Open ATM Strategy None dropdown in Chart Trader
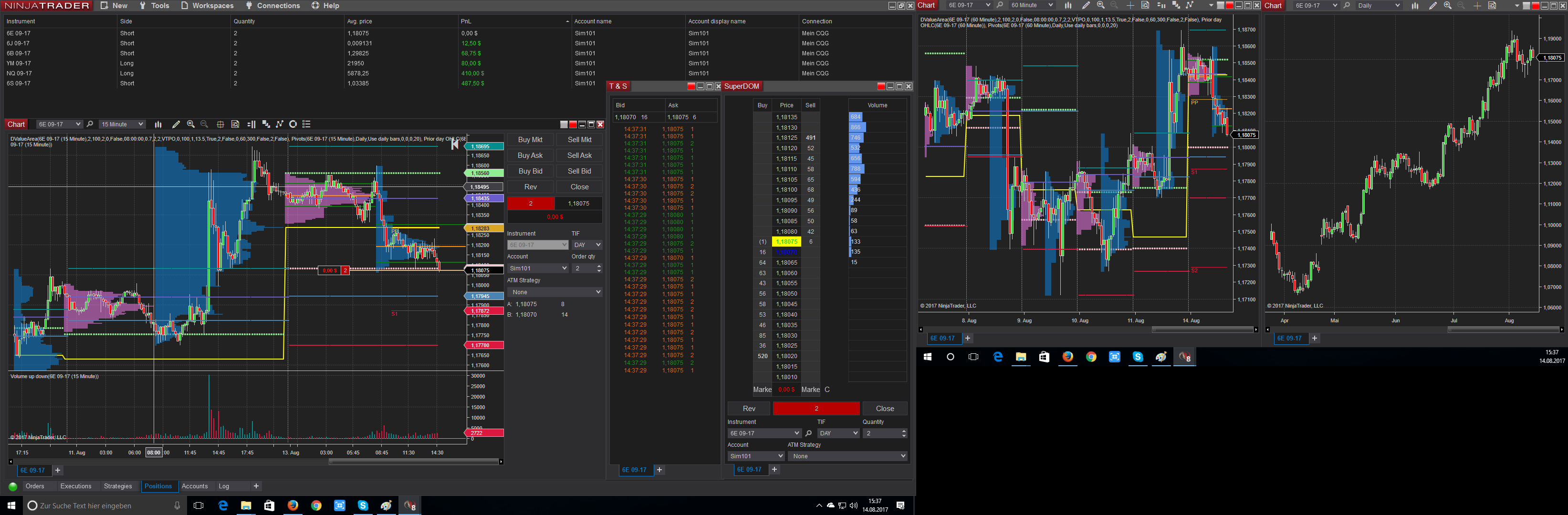The image size is (1568, 515). 554,292
